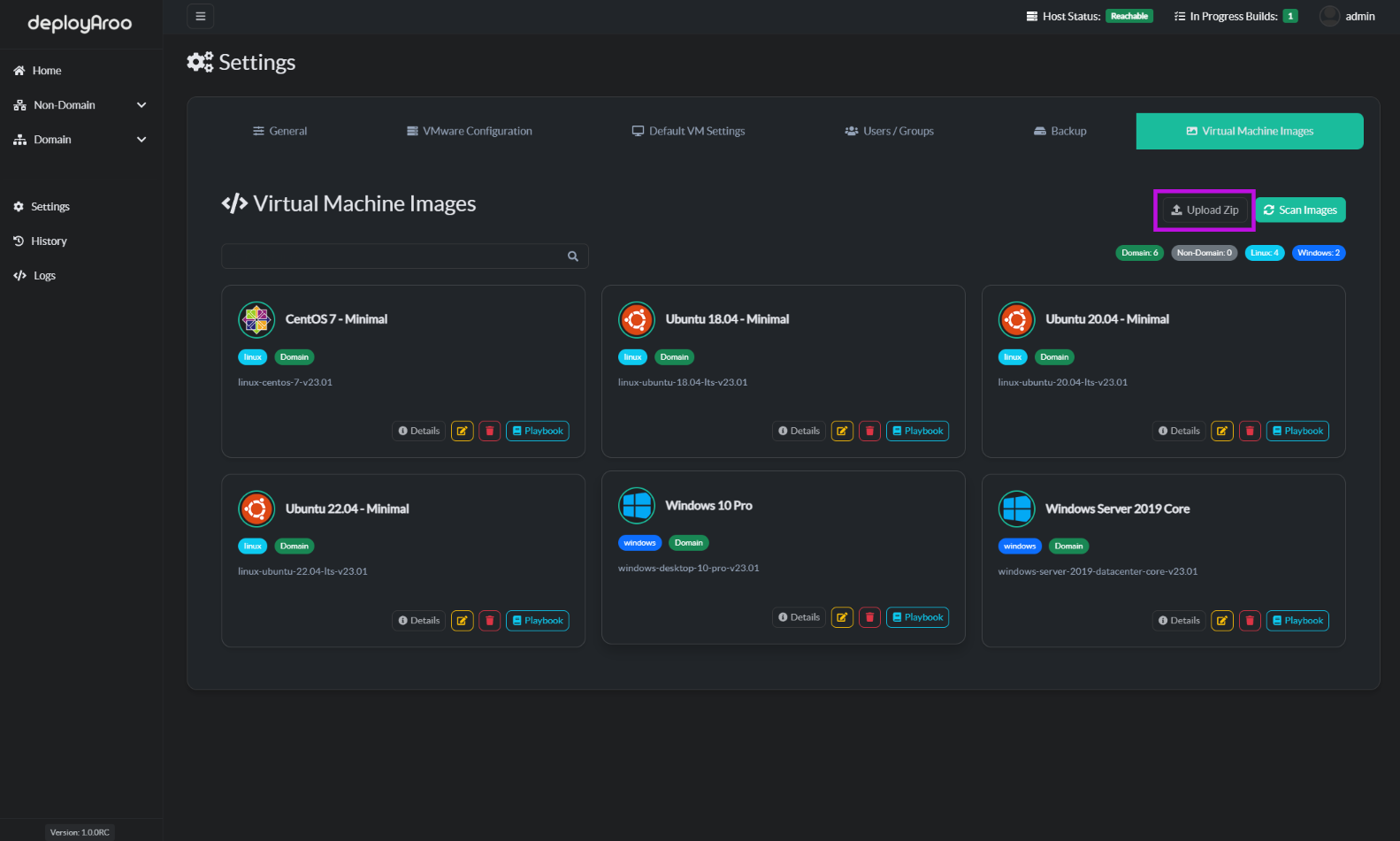
Task: Click the Windows 10 Pro logo icon
Action: pyautogui.click(x=637, y=506)
